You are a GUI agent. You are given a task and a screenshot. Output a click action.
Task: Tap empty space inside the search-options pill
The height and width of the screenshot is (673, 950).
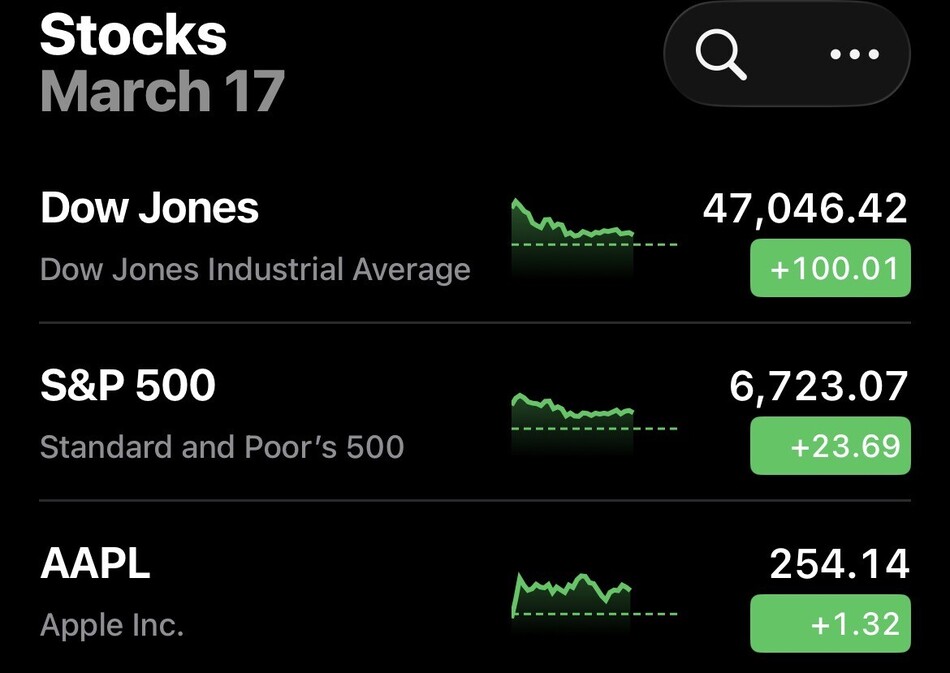(x=788, y=55)
